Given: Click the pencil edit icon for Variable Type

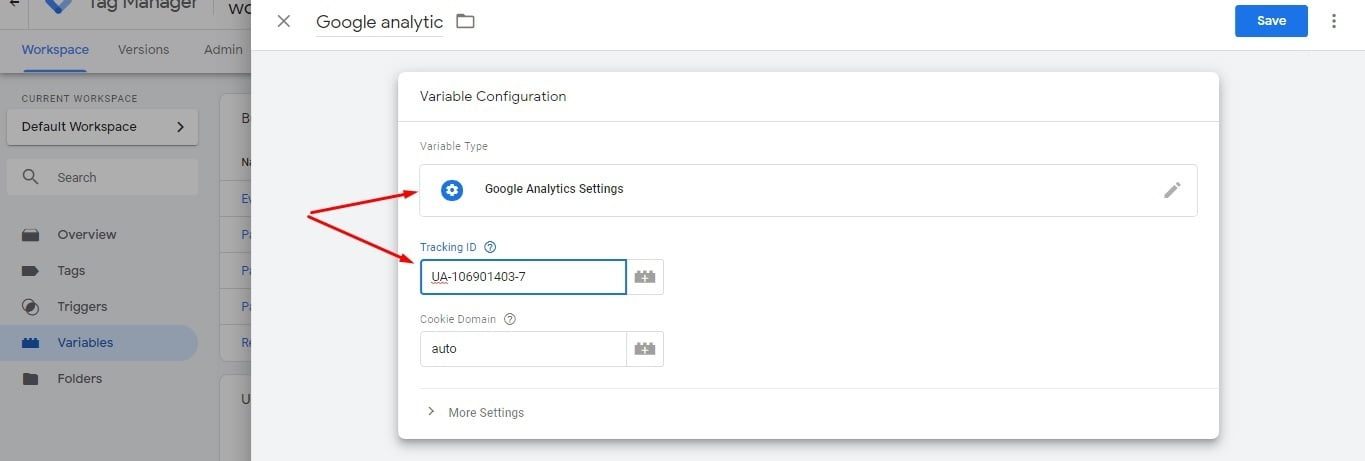Looking at the screenshot, I should [1173, 190].
